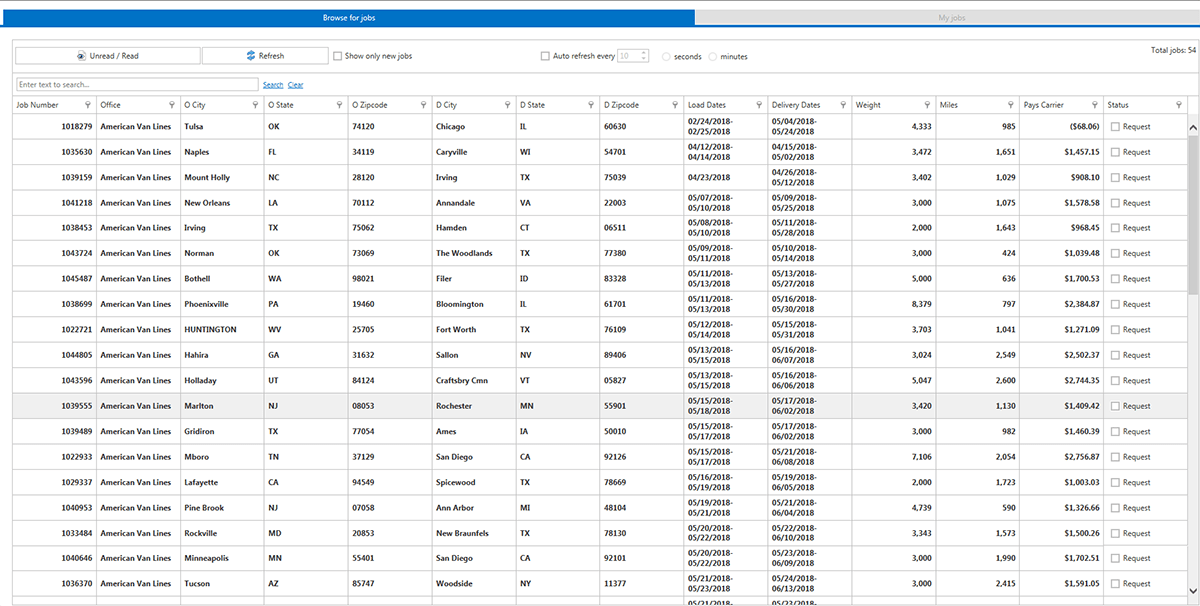Choose the minutes radio option
This screenshot has width=1200, height=606.
(713, 57)
